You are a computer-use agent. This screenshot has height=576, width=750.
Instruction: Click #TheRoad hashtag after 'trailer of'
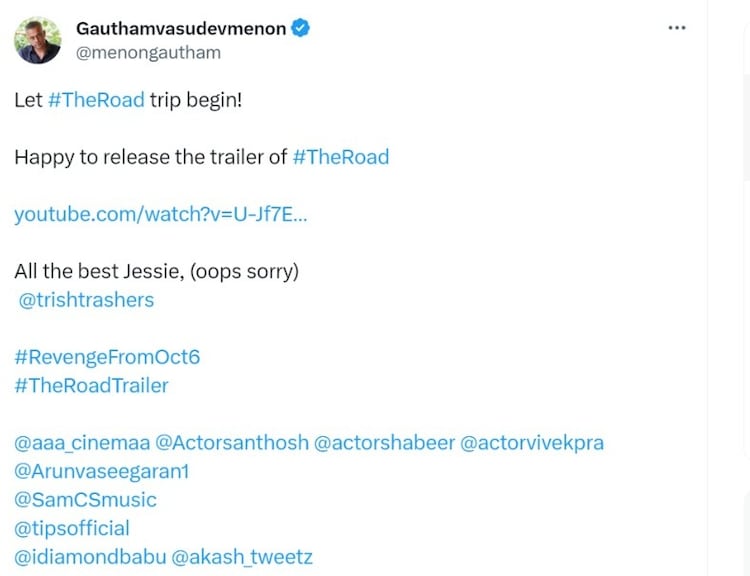[340, 157]
